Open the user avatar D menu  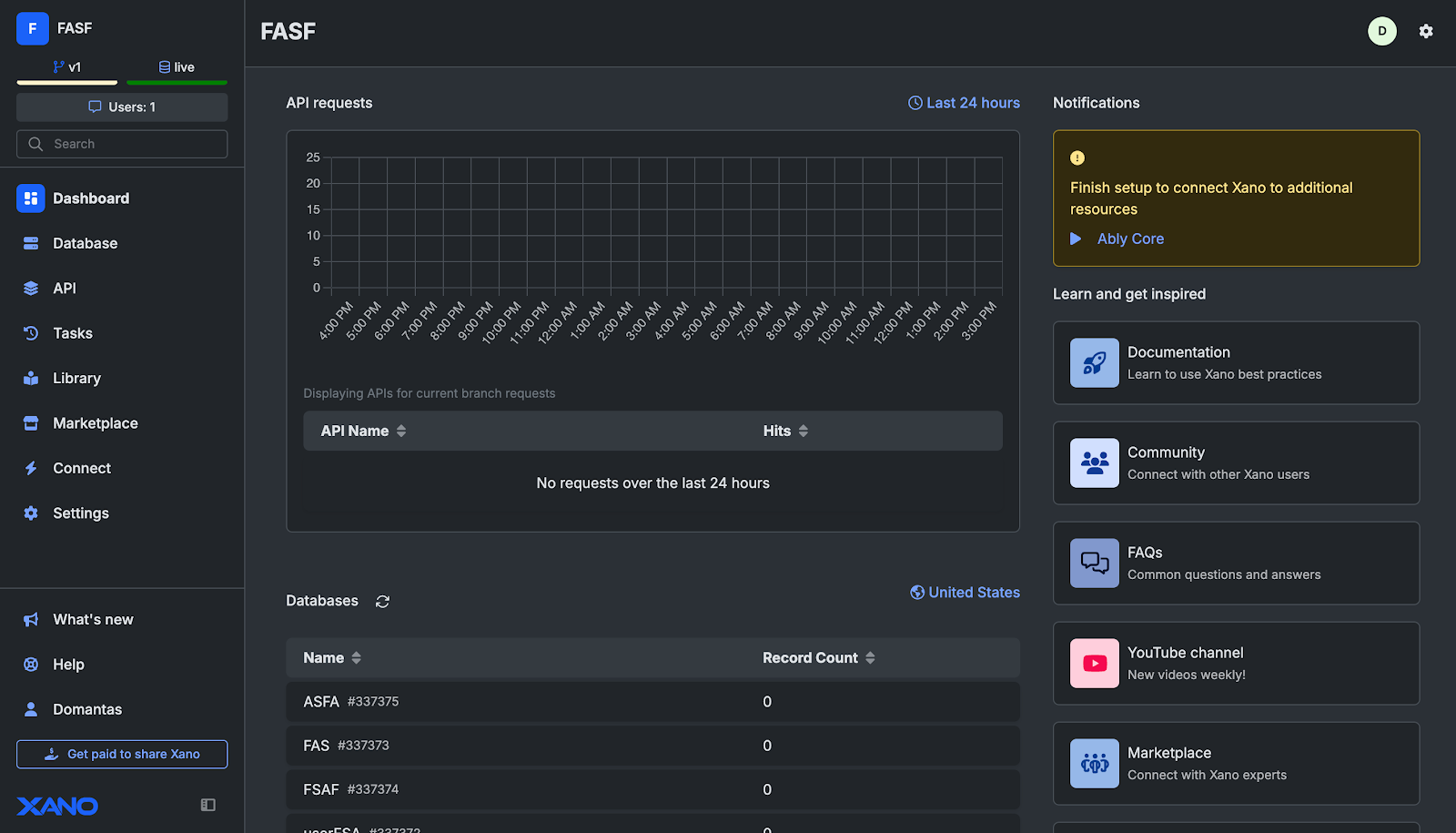1382,31
